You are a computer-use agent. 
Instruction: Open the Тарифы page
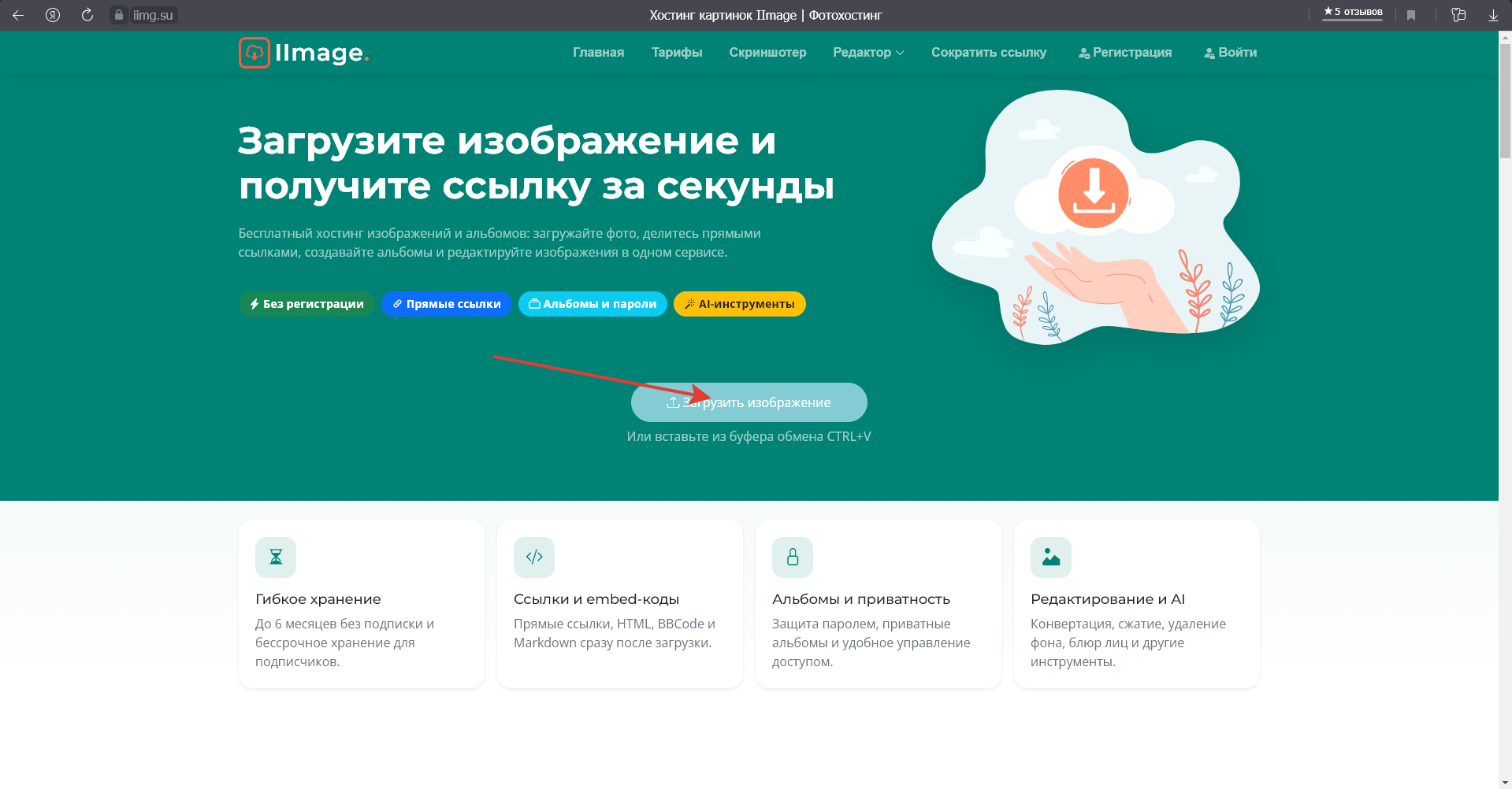click(677, 53)
